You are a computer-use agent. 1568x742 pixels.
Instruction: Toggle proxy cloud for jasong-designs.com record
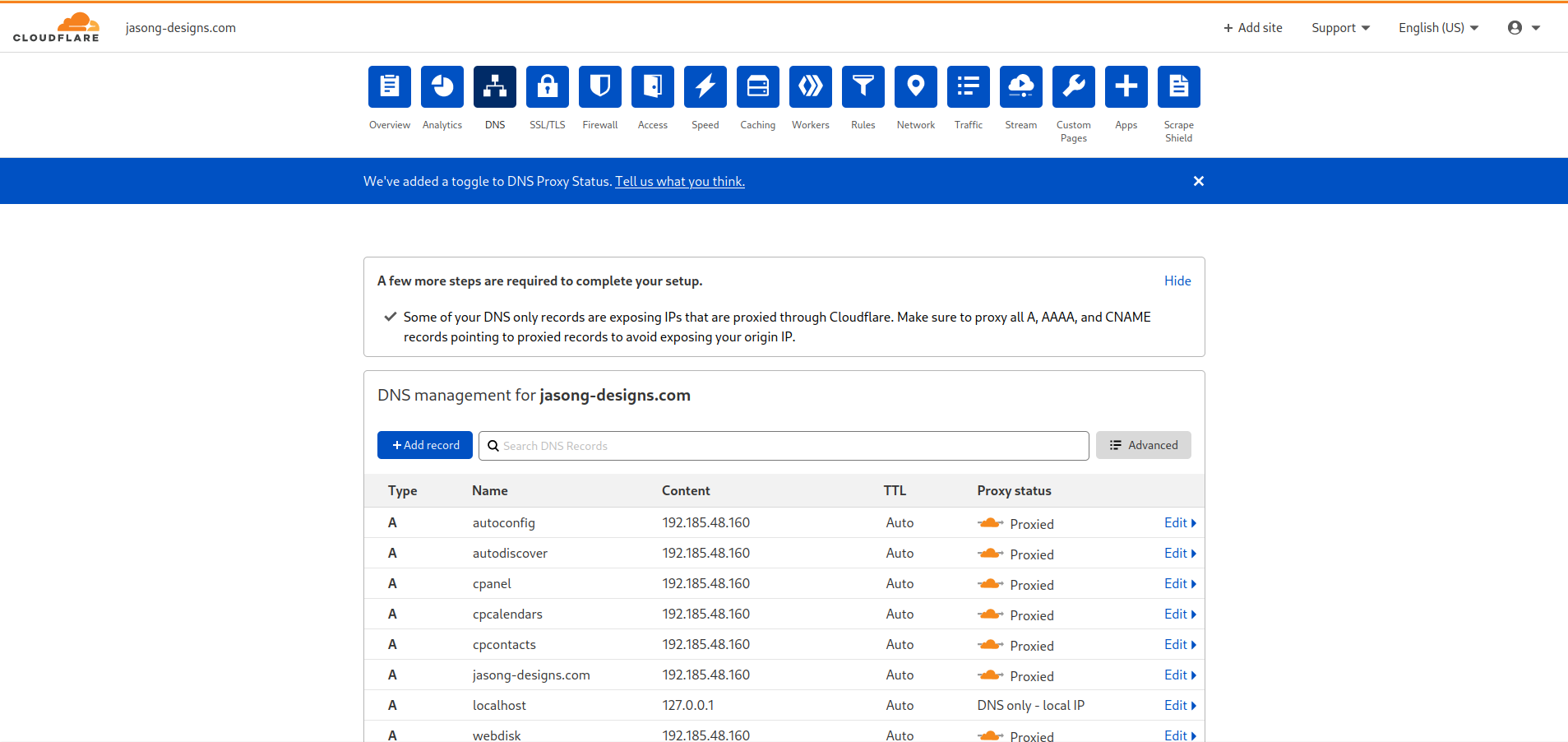(990, 675)
